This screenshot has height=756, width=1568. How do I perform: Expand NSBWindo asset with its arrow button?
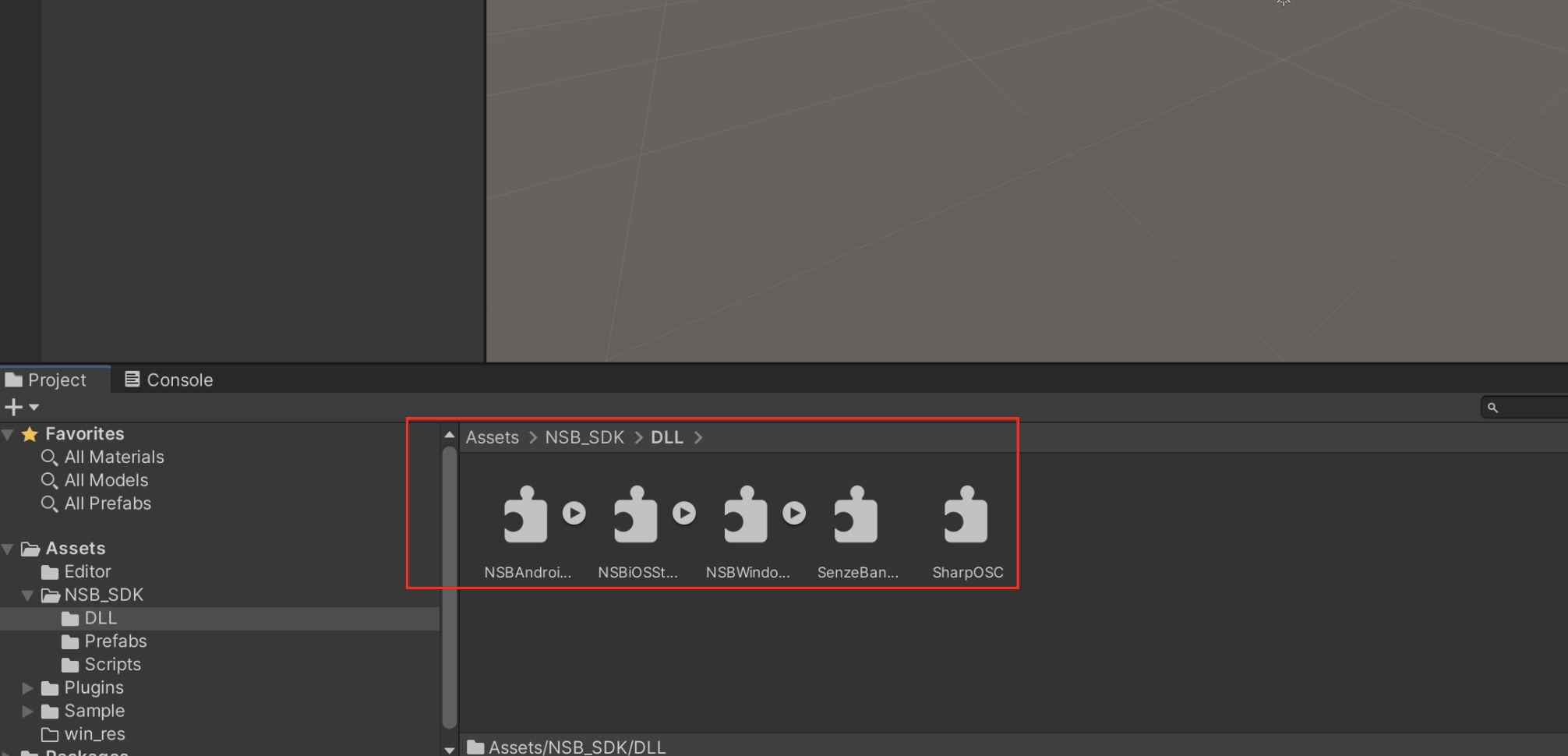pos(794,513)
